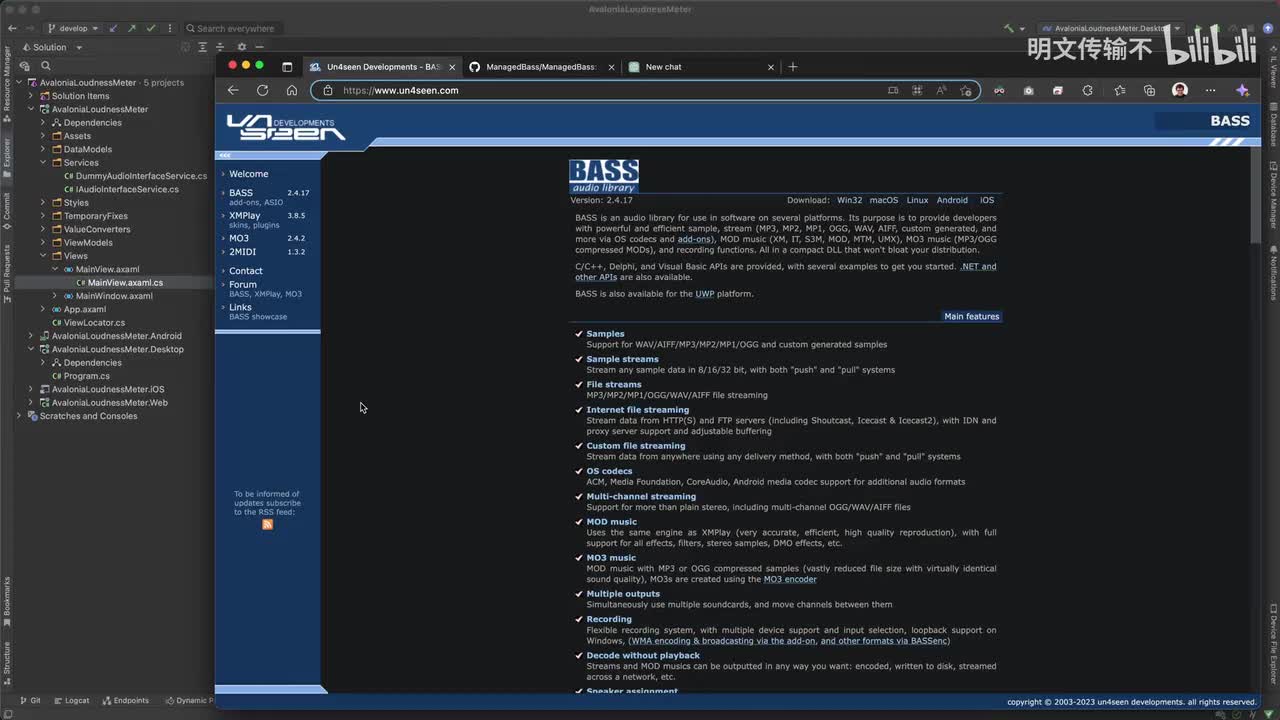Open Favorites list in Edge toolbar
The height and width of the screenshot is (720, 1280).
[1119, 90]
